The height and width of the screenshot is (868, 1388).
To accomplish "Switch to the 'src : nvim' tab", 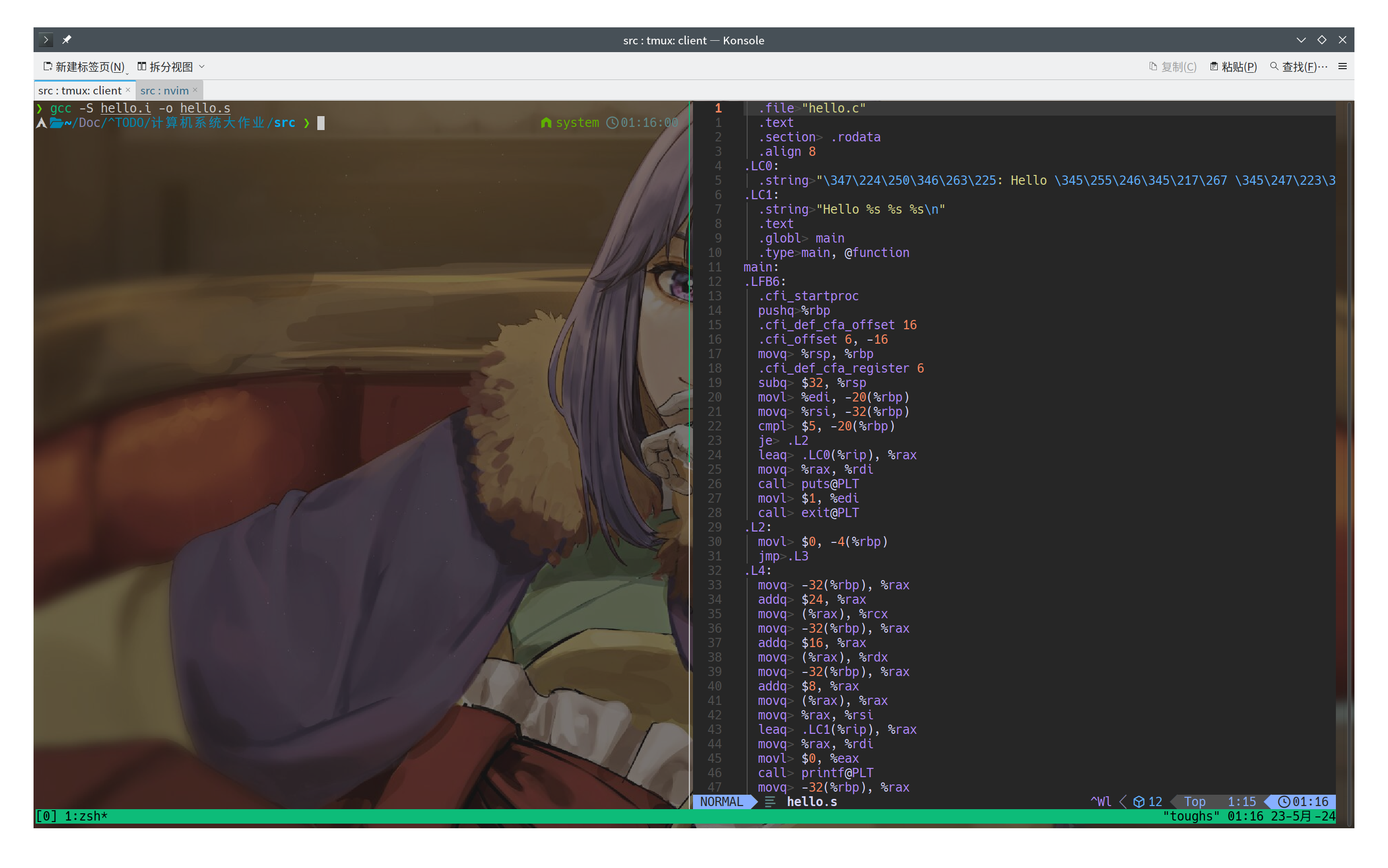I will [164, 91].
